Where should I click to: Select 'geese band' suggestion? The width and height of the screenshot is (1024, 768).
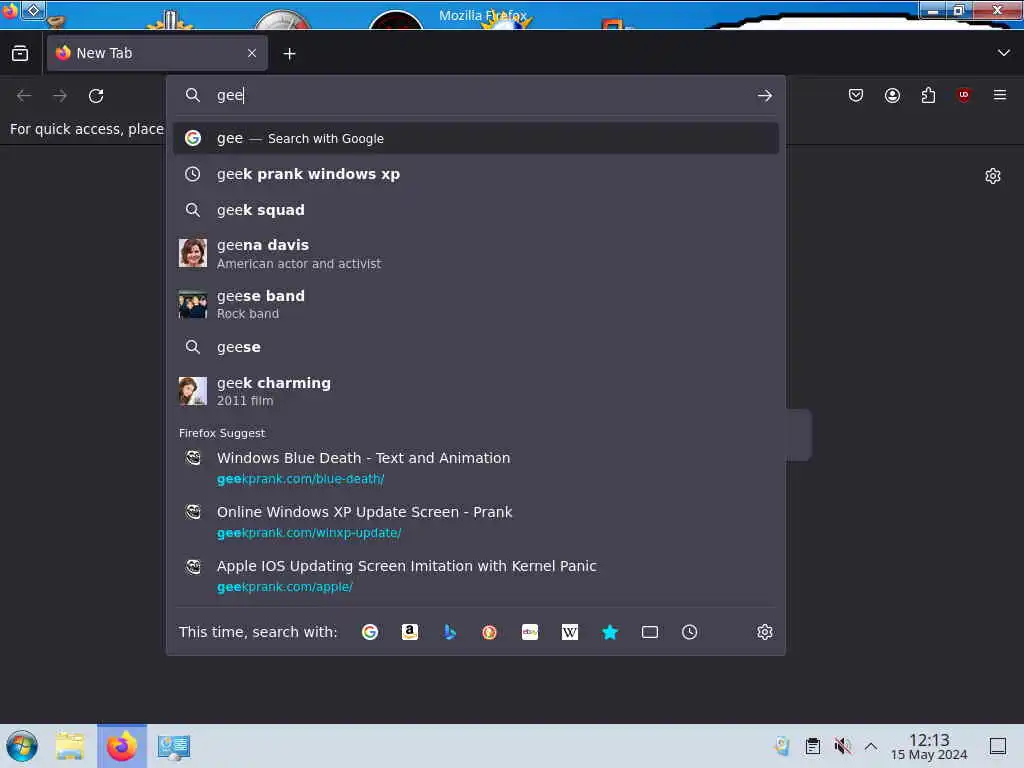tap(475, 304)
